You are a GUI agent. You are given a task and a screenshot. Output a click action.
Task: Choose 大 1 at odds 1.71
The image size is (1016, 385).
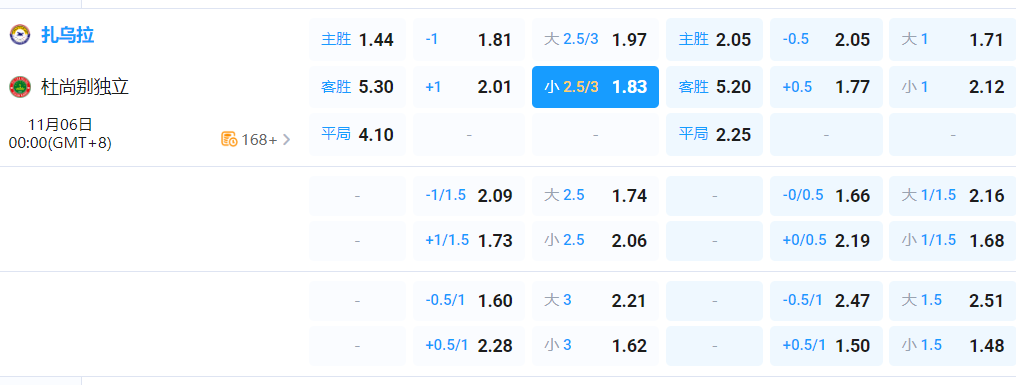click(x=952, y=40)
